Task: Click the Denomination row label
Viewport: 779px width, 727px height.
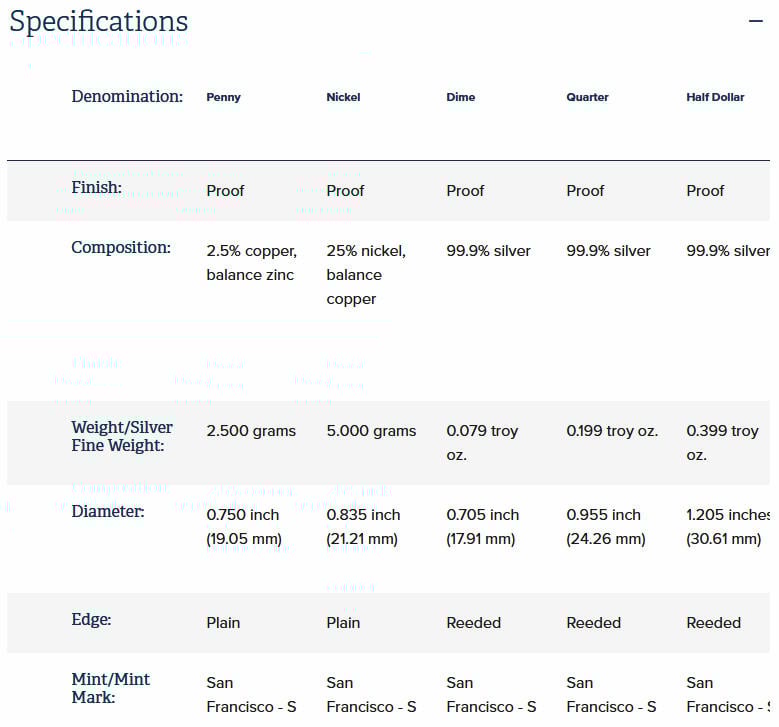Action: [x=127, y=96]
